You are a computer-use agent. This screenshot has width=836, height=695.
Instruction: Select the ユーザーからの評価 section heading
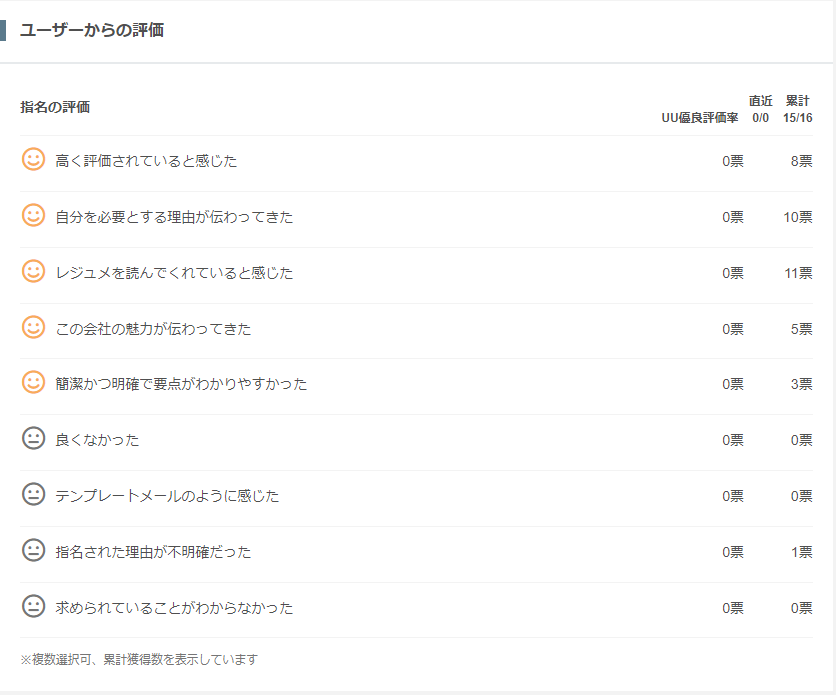pyautogui.click(x=92, y=30)
